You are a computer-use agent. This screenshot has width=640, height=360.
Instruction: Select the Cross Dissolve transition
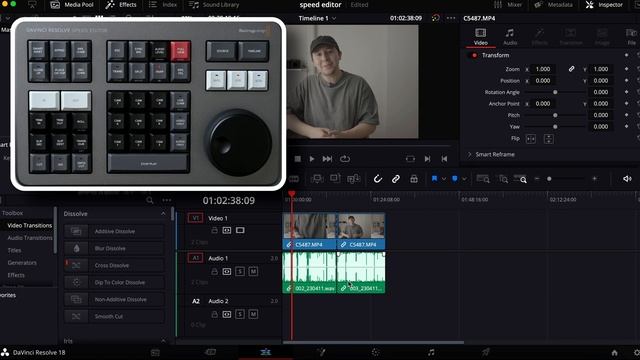pos(115,265)
